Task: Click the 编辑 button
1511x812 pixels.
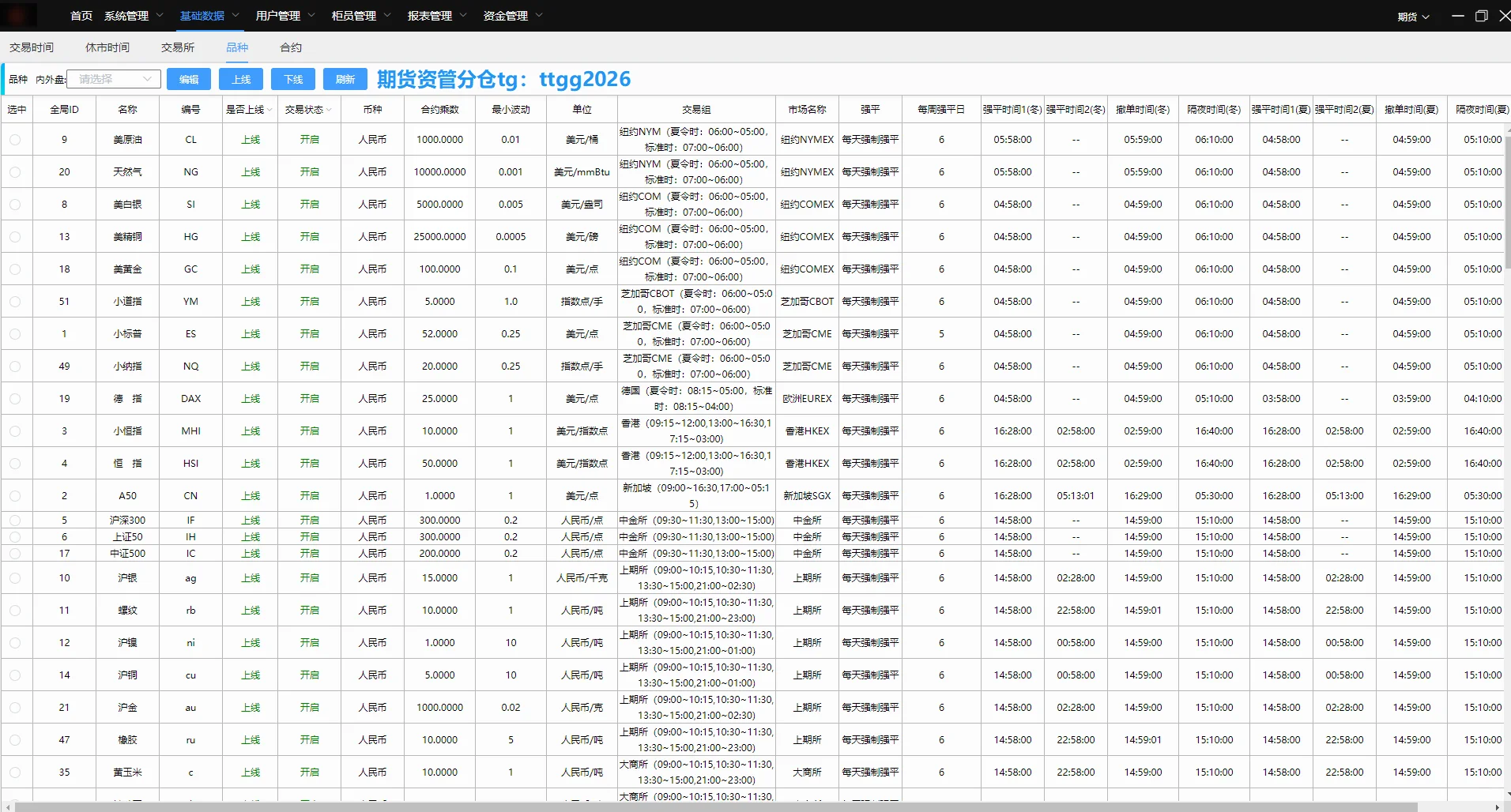Action: (188, 79)
